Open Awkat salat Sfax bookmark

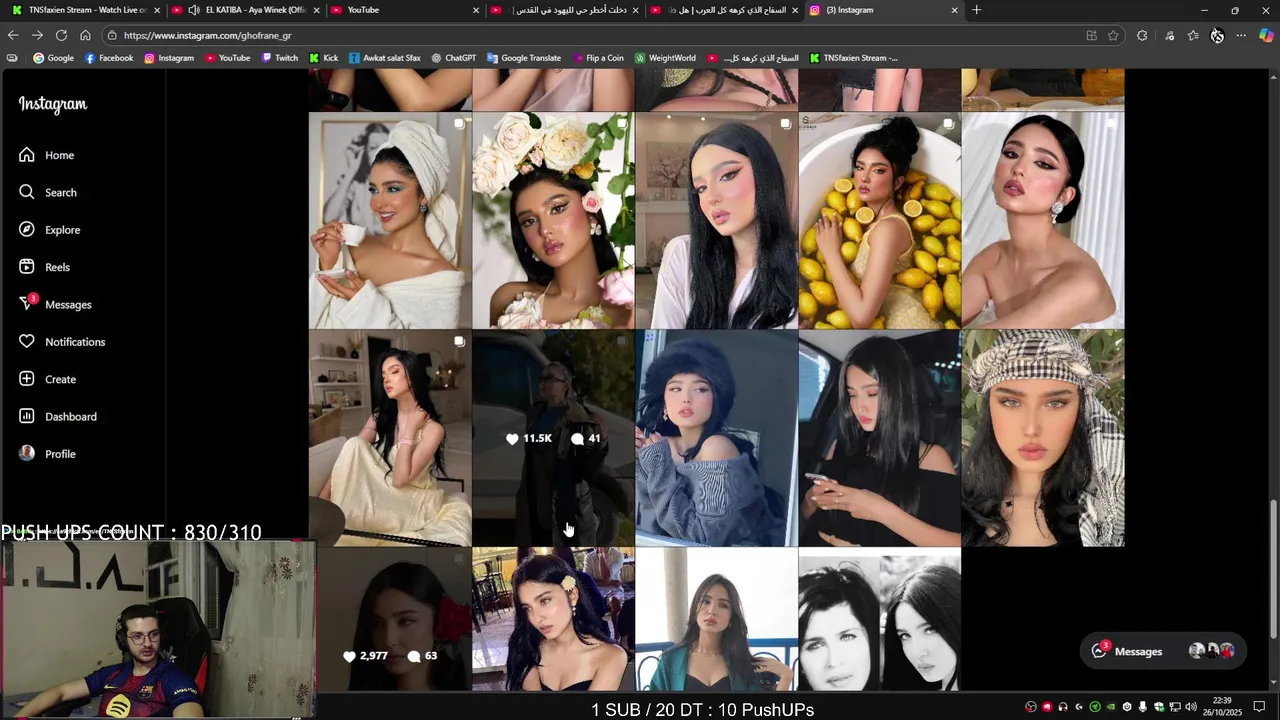(384, 58)
